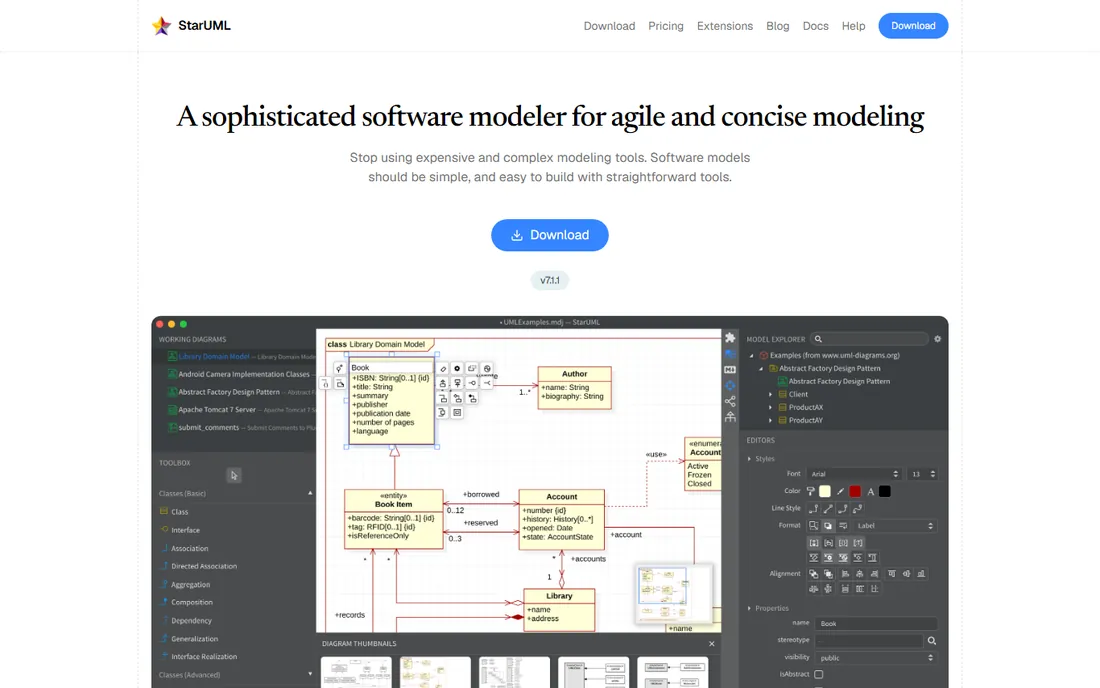Open the font size 13 dropdown
Screen dimensions: 1100x688
922,474
